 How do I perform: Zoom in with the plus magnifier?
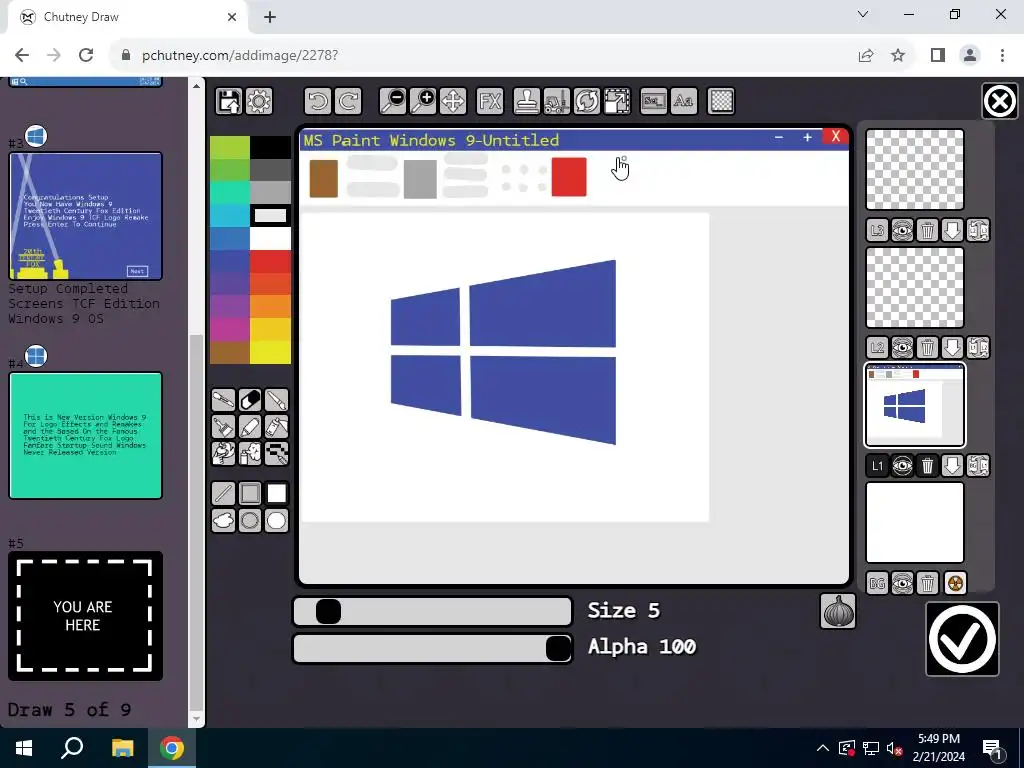(x=423, y=101)
